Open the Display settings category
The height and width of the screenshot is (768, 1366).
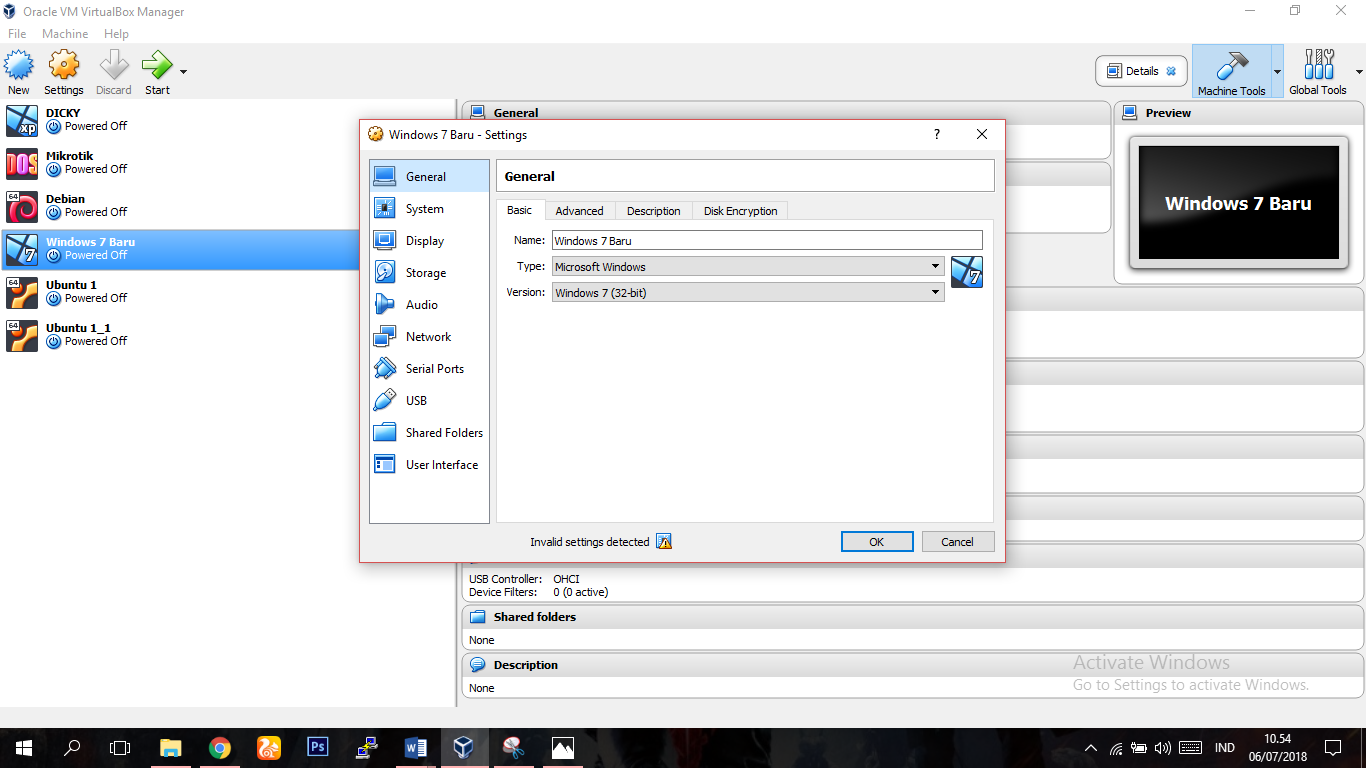tap(429, 241)
